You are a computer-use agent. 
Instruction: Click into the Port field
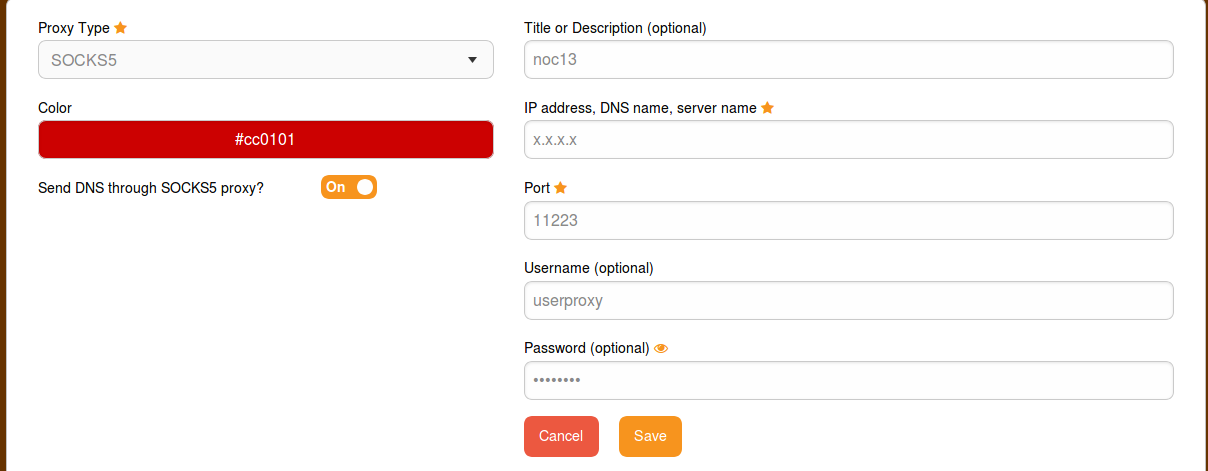848,221
